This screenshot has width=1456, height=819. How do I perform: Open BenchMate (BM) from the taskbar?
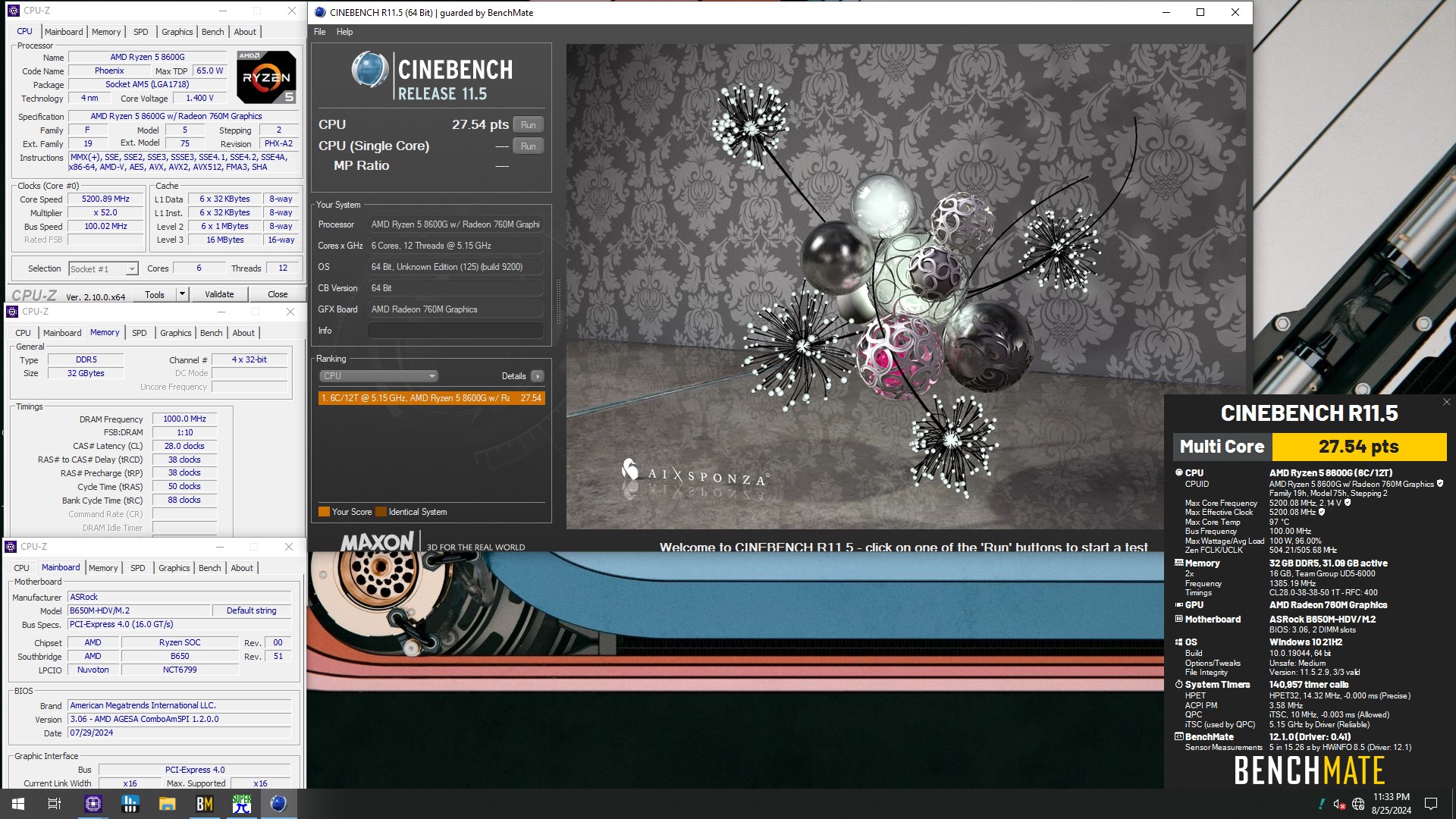[x=205, y=804]
